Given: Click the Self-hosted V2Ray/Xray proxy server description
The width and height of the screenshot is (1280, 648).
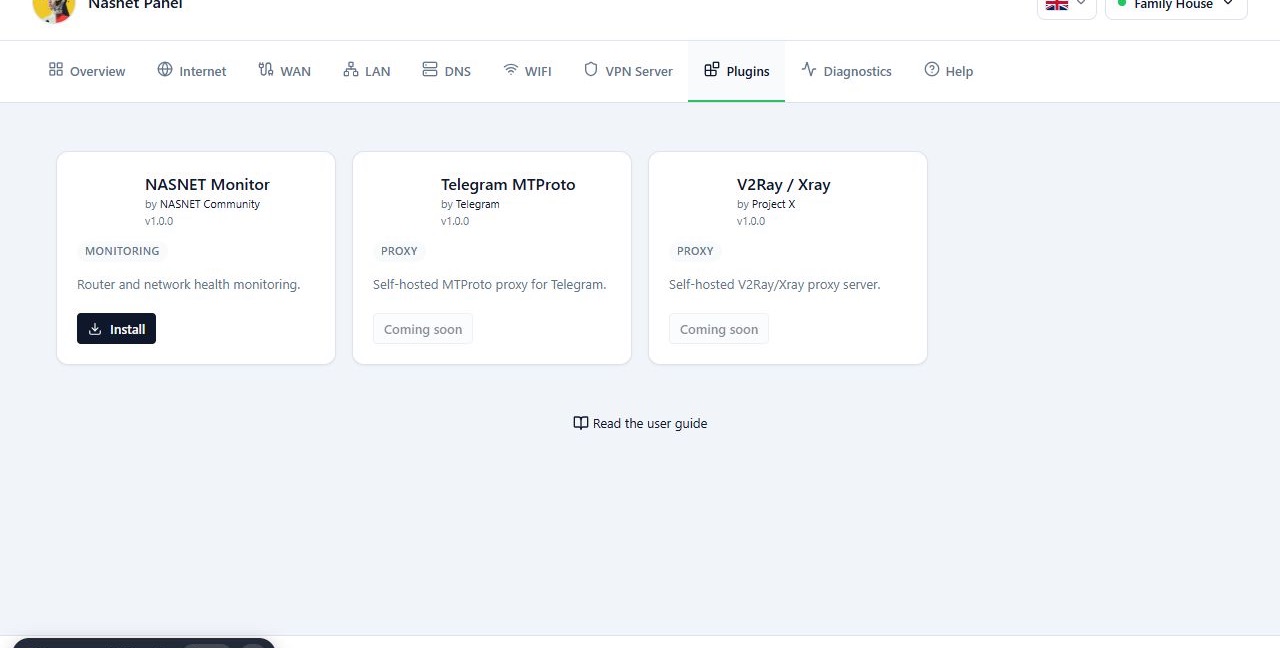Looking at the screenshot, I should (x=775, y=284).
